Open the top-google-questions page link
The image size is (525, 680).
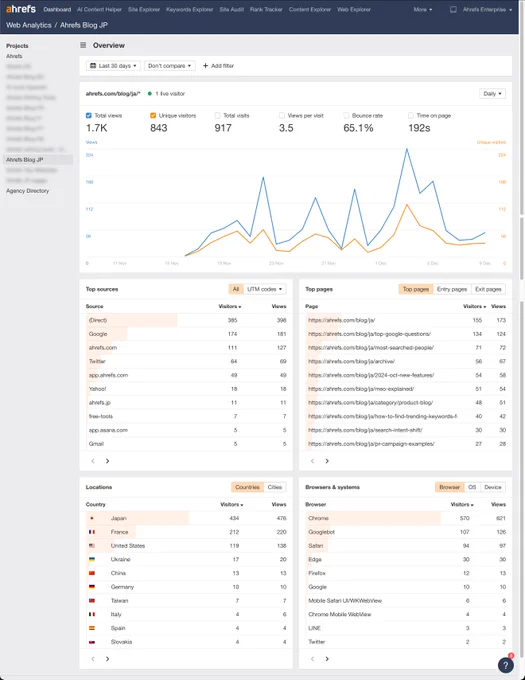tap(369, 334)
